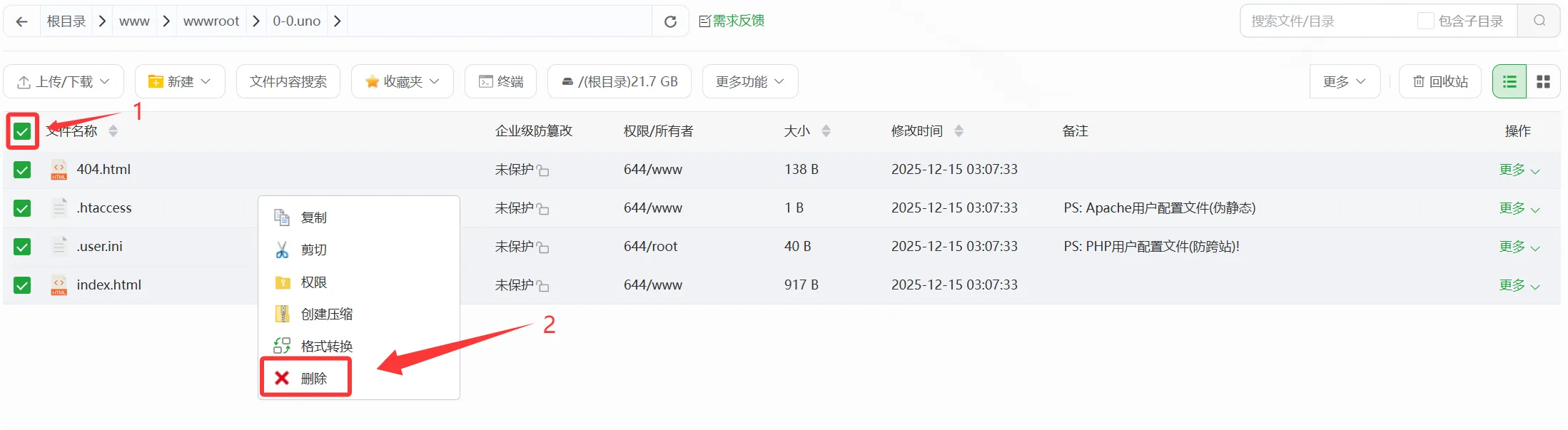Refresh the directory listing

670,21
